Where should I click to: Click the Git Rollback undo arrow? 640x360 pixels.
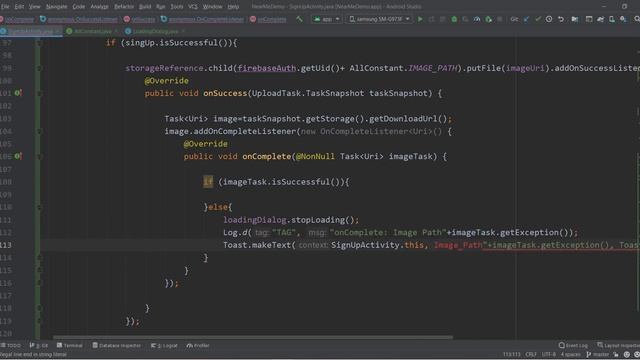pyautogui.click(x=561, y=19)
